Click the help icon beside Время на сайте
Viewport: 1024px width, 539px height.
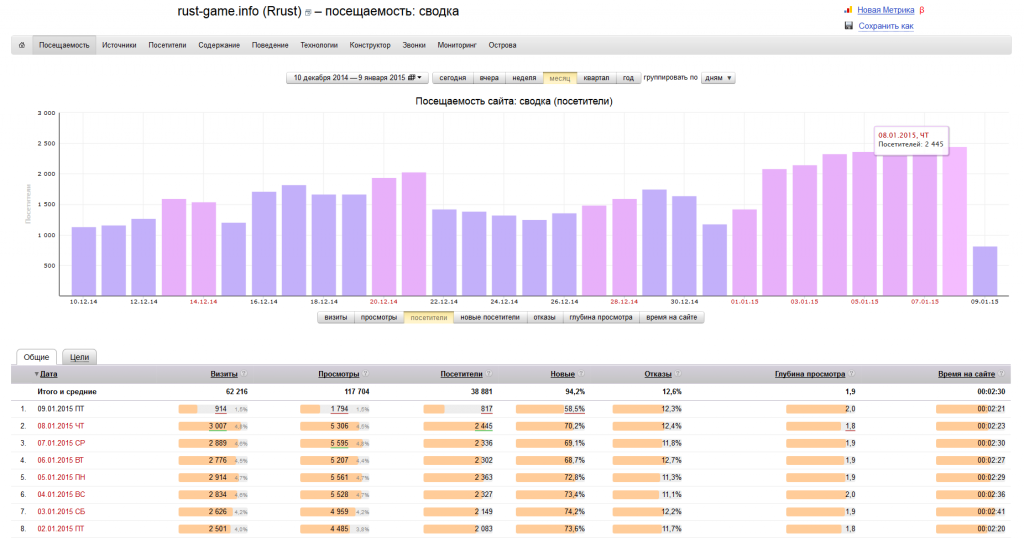click(1001, 374)
